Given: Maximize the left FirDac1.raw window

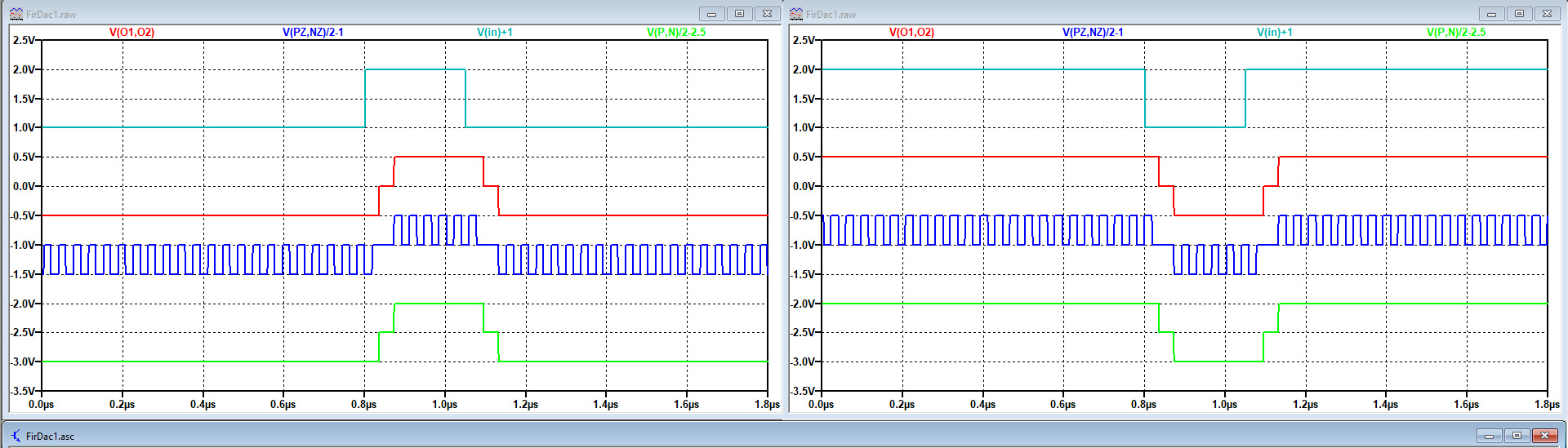Looking at the screenshot, I should (x=739, y=14).
